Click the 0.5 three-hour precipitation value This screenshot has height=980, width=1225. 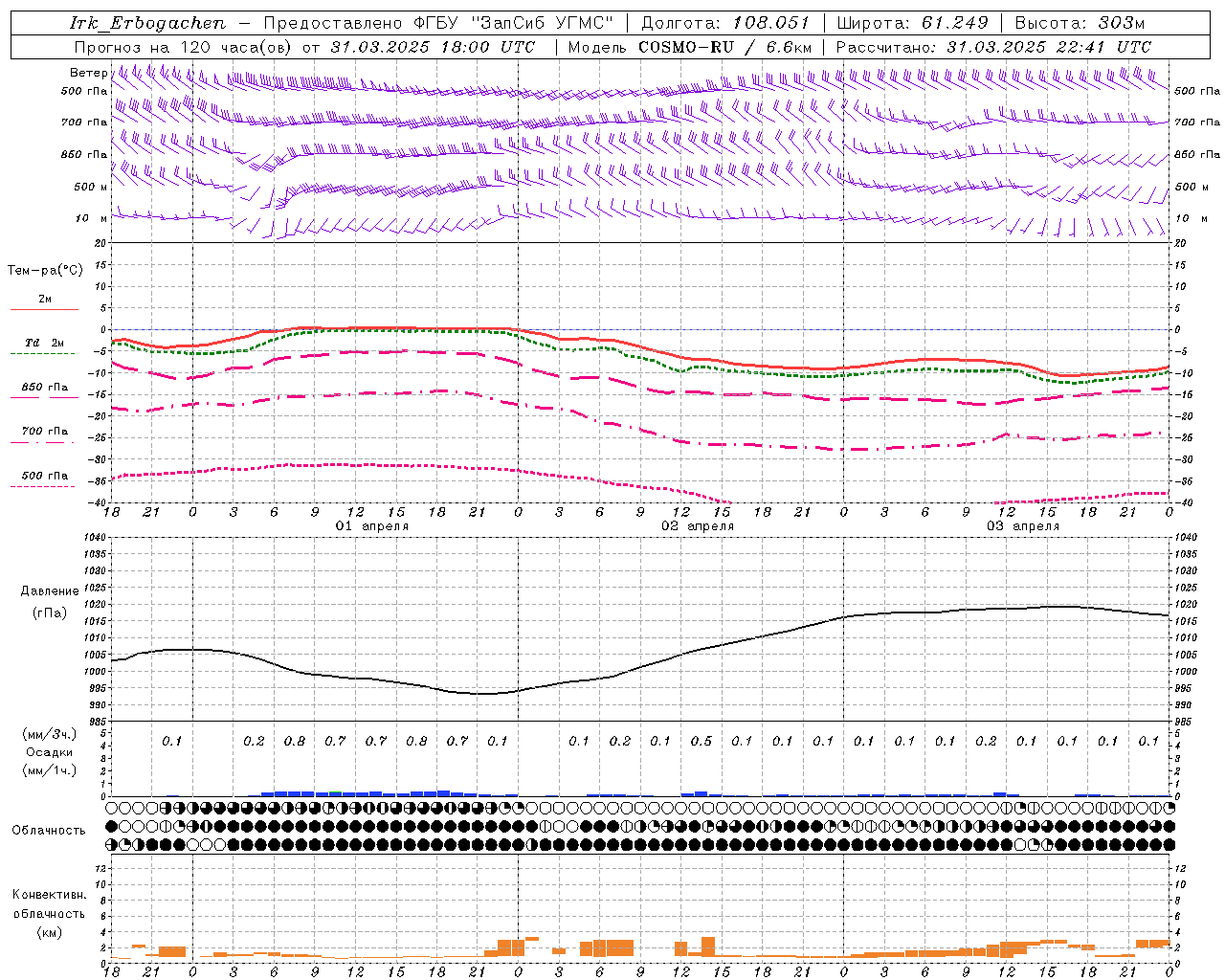tap(702, 741)
